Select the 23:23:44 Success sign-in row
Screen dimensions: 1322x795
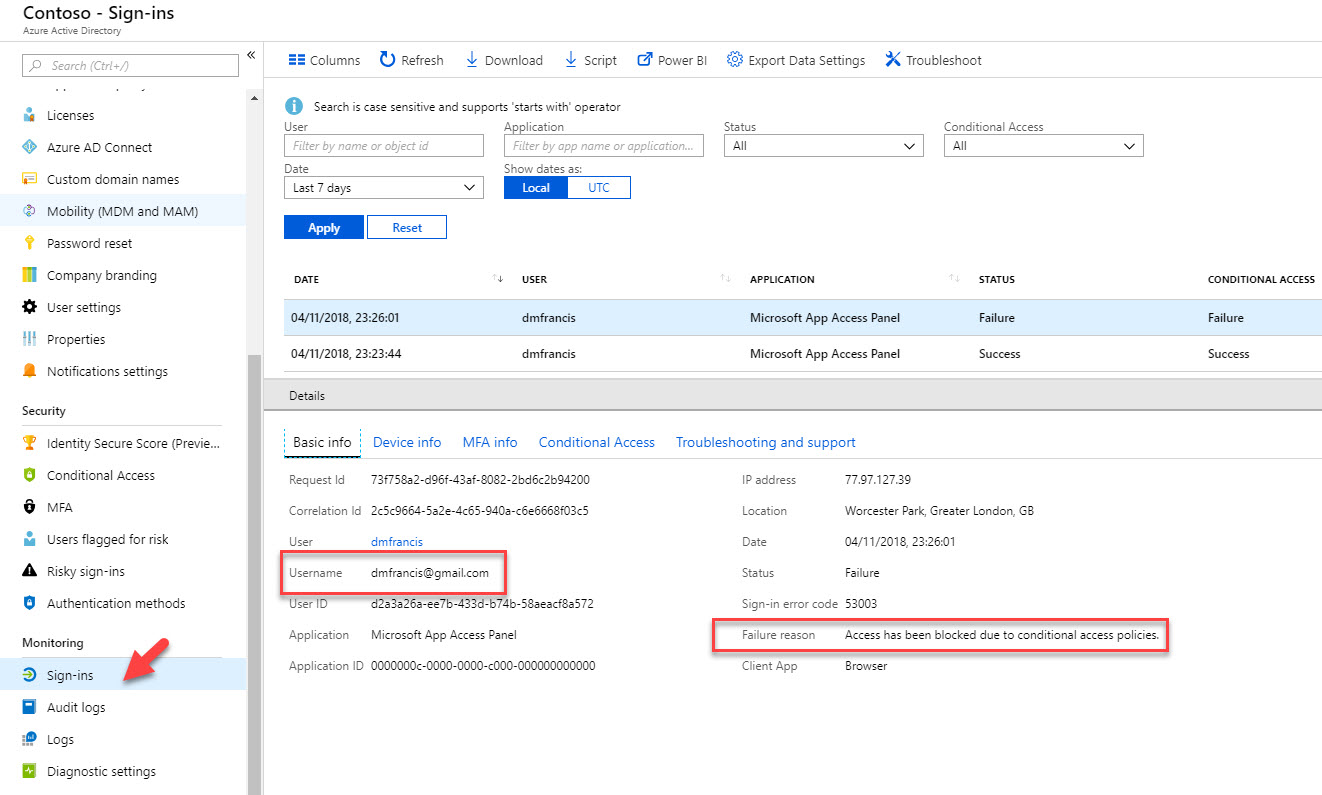coord(803,354)
